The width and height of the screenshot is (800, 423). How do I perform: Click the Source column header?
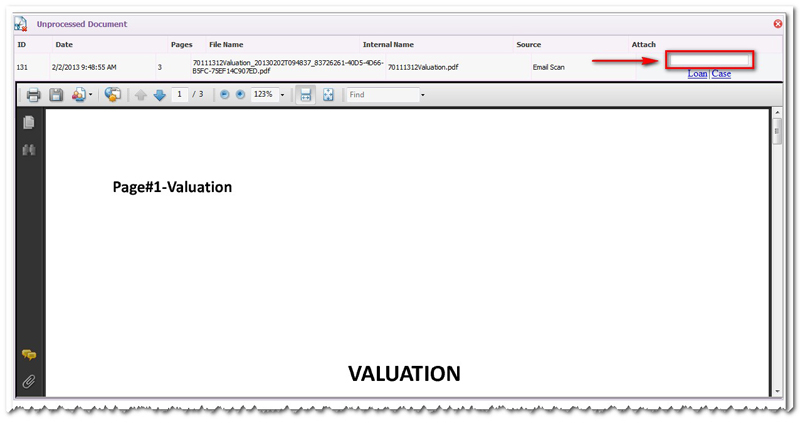[x=529, y=44]
